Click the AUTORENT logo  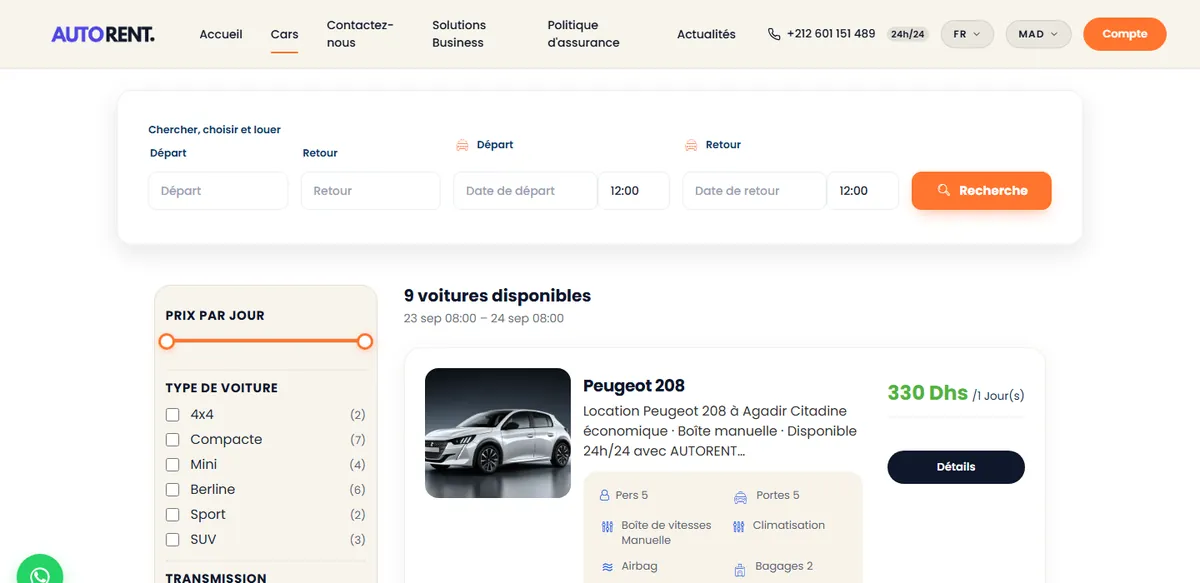(103, 34)
